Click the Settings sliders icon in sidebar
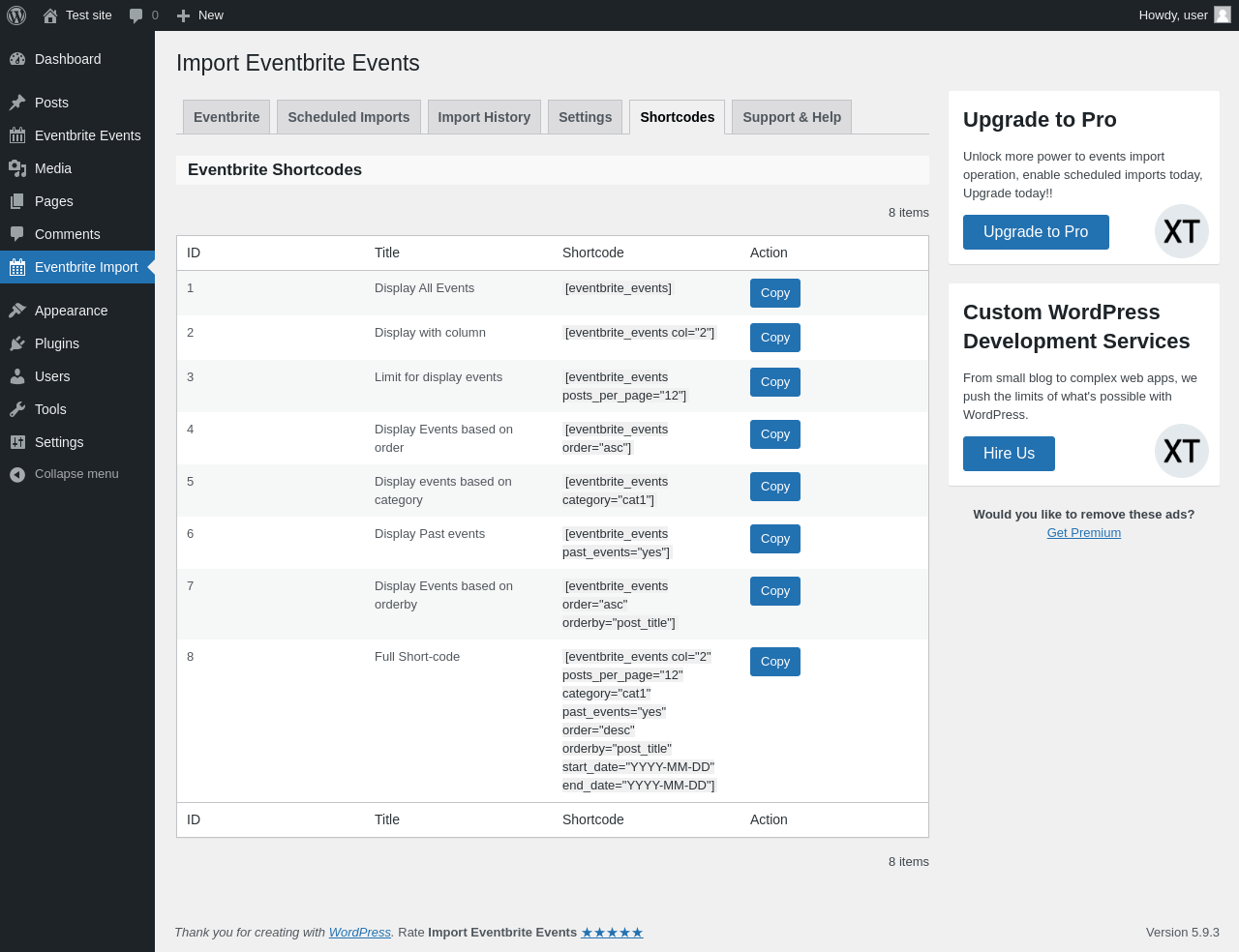Screen dimensions: 1239x952 pyautogui.click(x=17, y=442)
